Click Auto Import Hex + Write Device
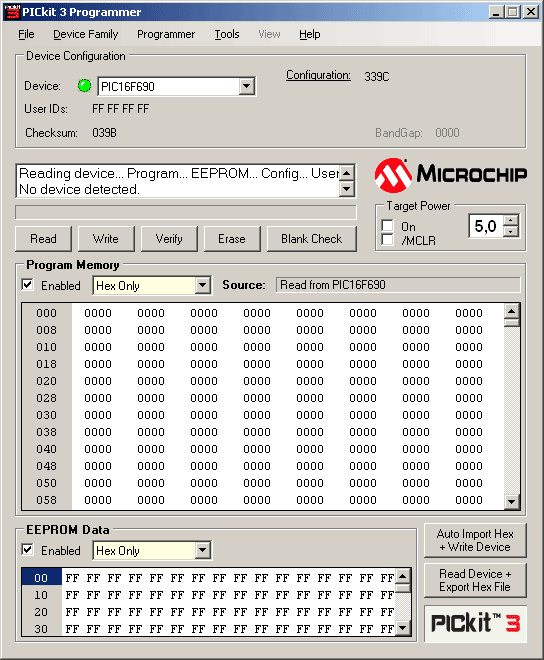Viewport: 544px width, 660px height. pos(475,540)
